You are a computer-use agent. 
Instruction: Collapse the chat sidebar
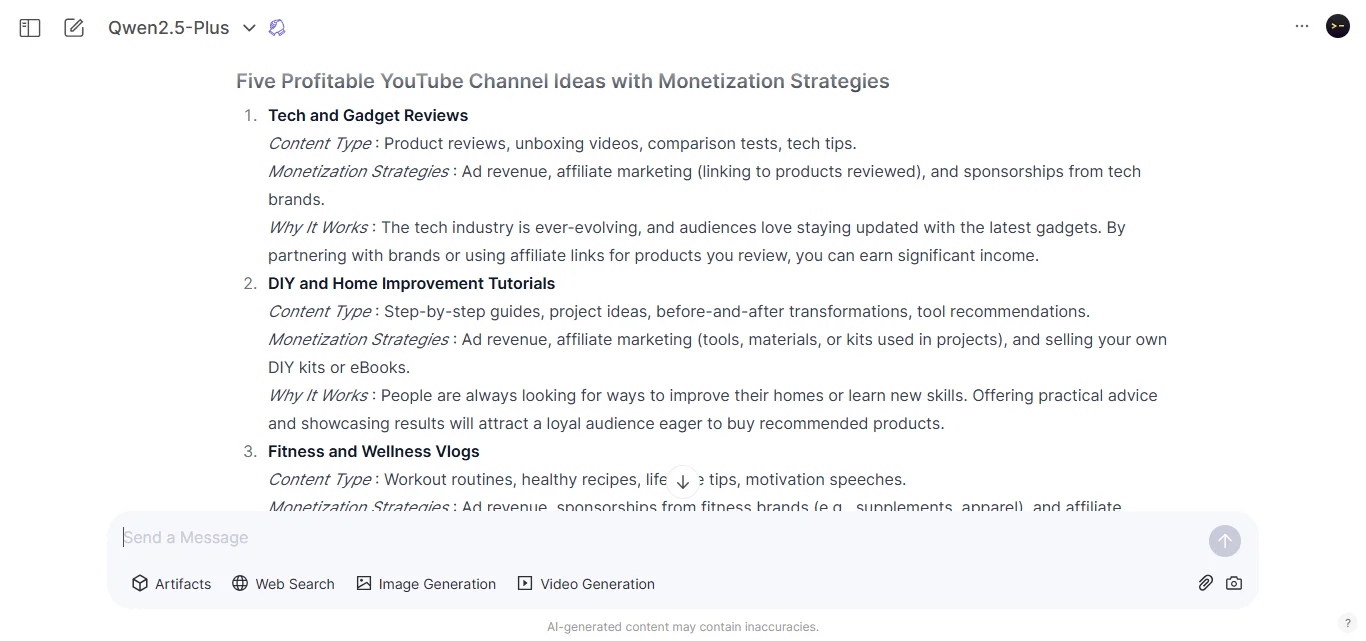pyautogui.click(x=29, y=27)
